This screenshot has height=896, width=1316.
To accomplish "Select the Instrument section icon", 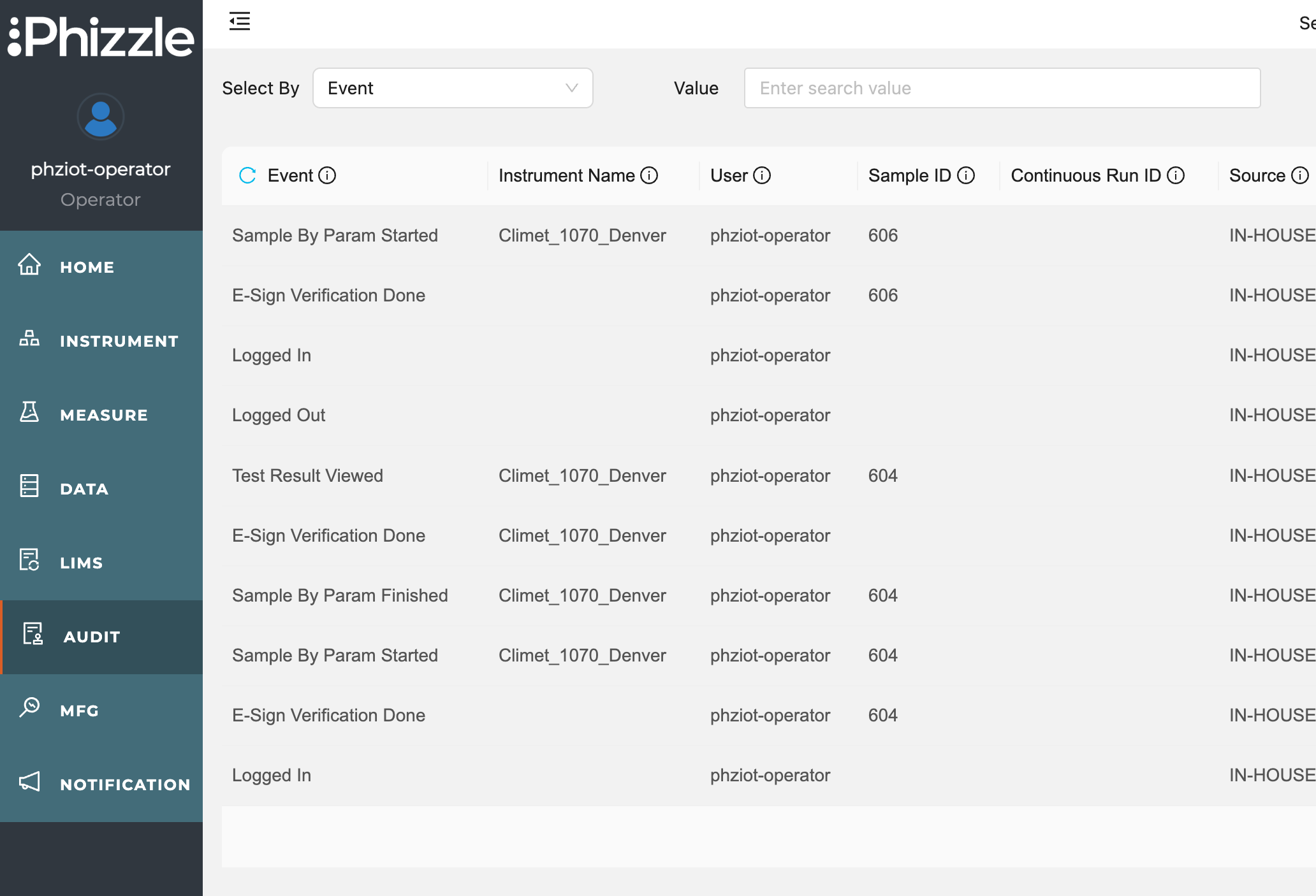I will (28, 341).
